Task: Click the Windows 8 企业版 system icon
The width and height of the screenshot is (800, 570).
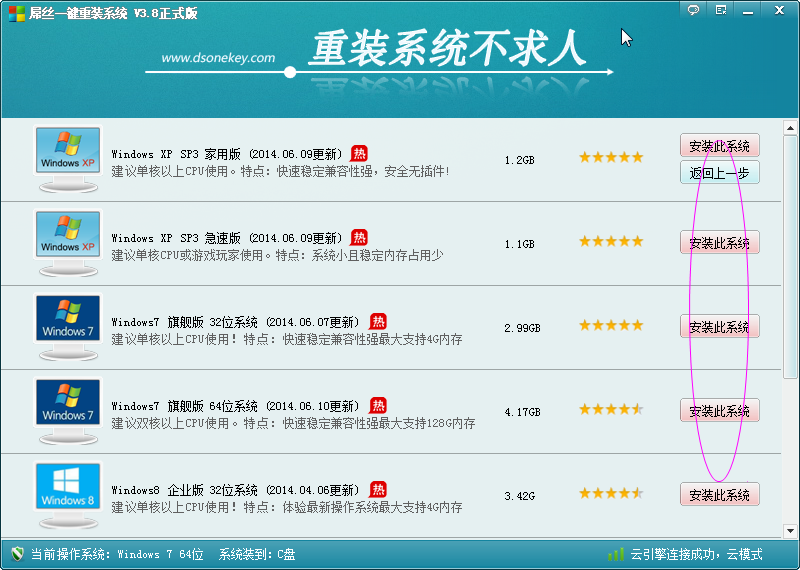Action: click(68, 490)
